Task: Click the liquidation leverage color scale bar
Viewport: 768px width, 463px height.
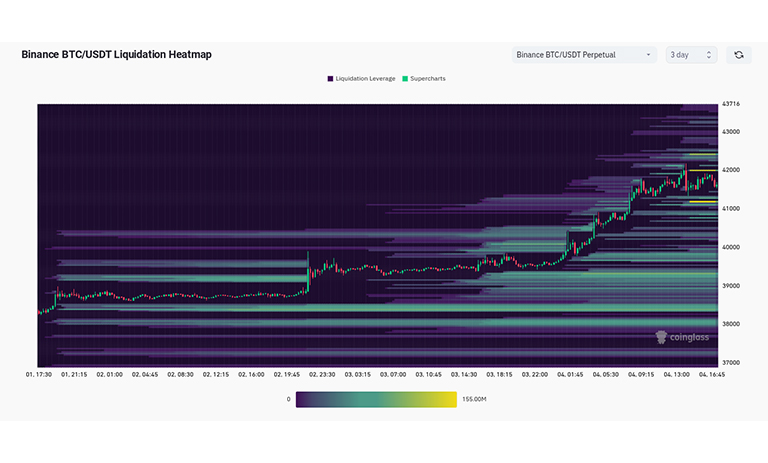Action: [376, 399]
